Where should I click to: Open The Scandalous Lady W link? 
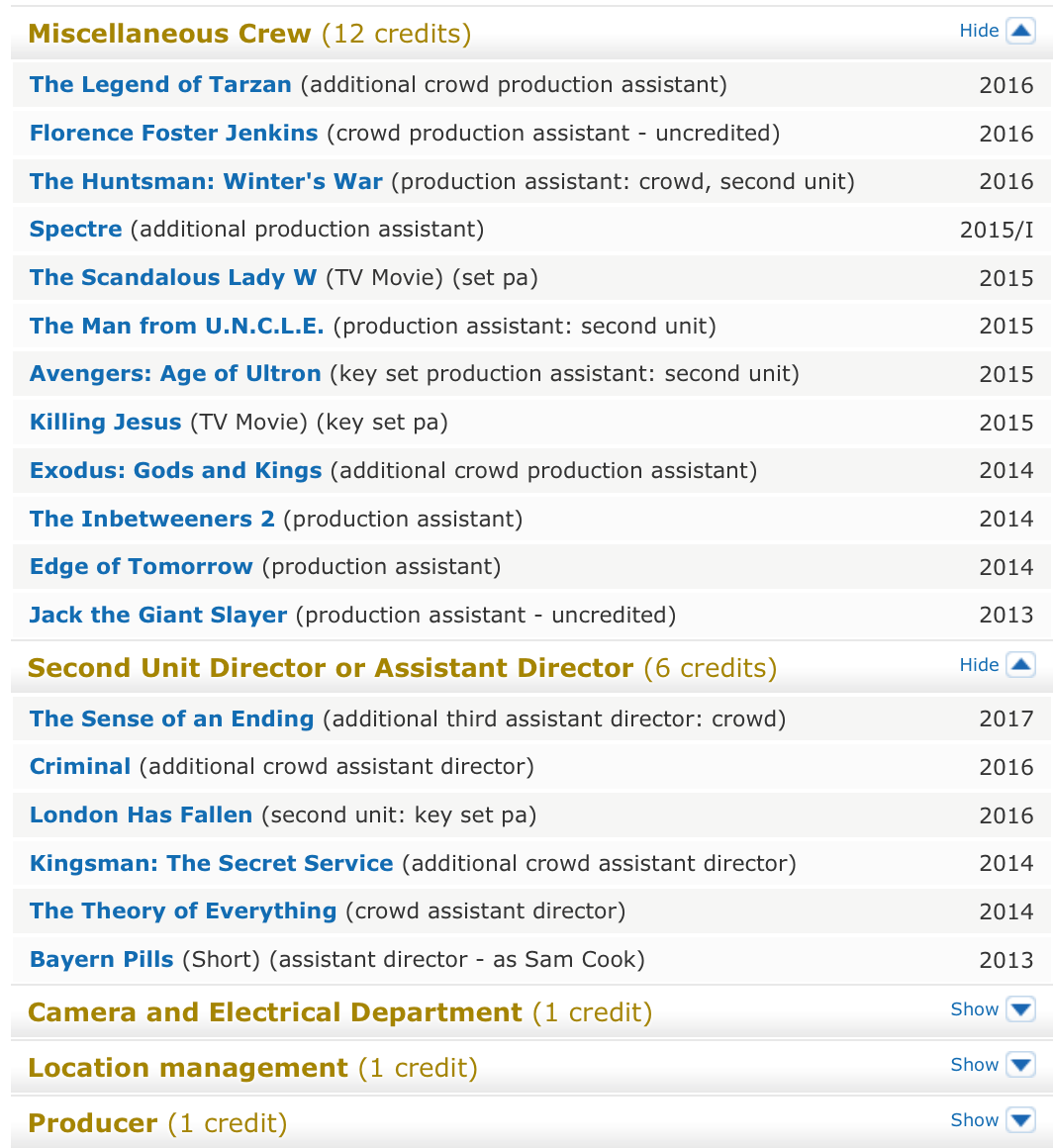point(173,277)
